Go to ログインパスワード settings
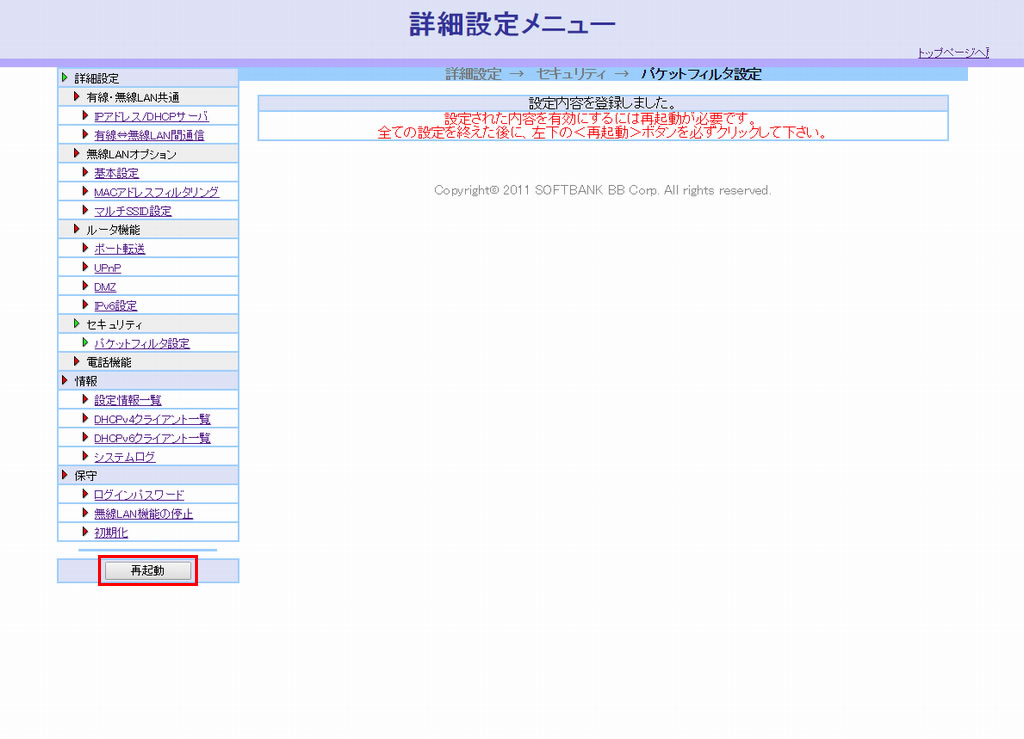The image size is (1024, 739). 139,495
